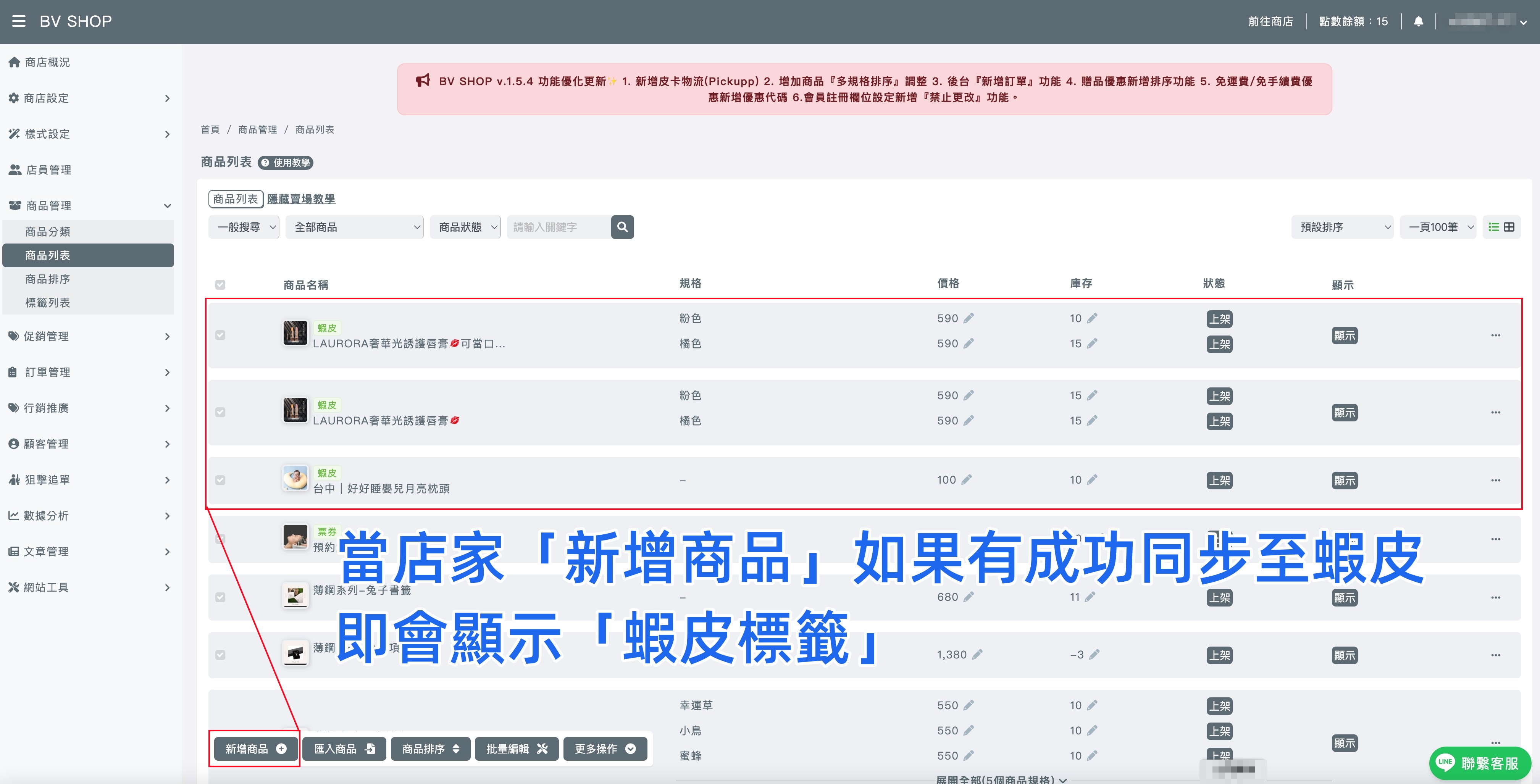The image size is (1540, 784).
Task: Open the 商品狀態 filter dropdown
Action: tap(465, 227)
